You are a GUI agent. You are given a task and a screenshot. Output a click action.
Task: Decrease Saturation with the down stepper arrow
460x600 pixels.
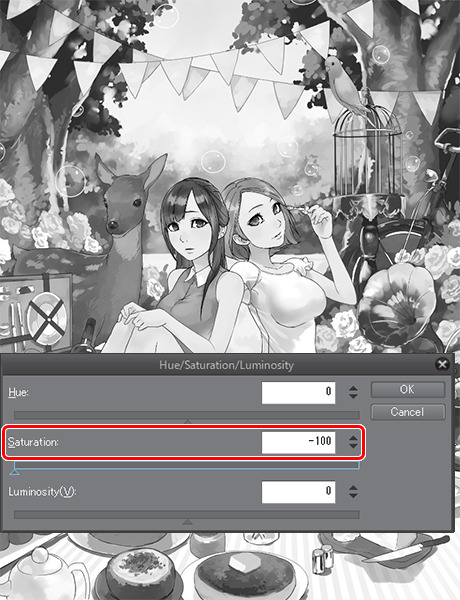pyautogui.click(x=353, y=446)
